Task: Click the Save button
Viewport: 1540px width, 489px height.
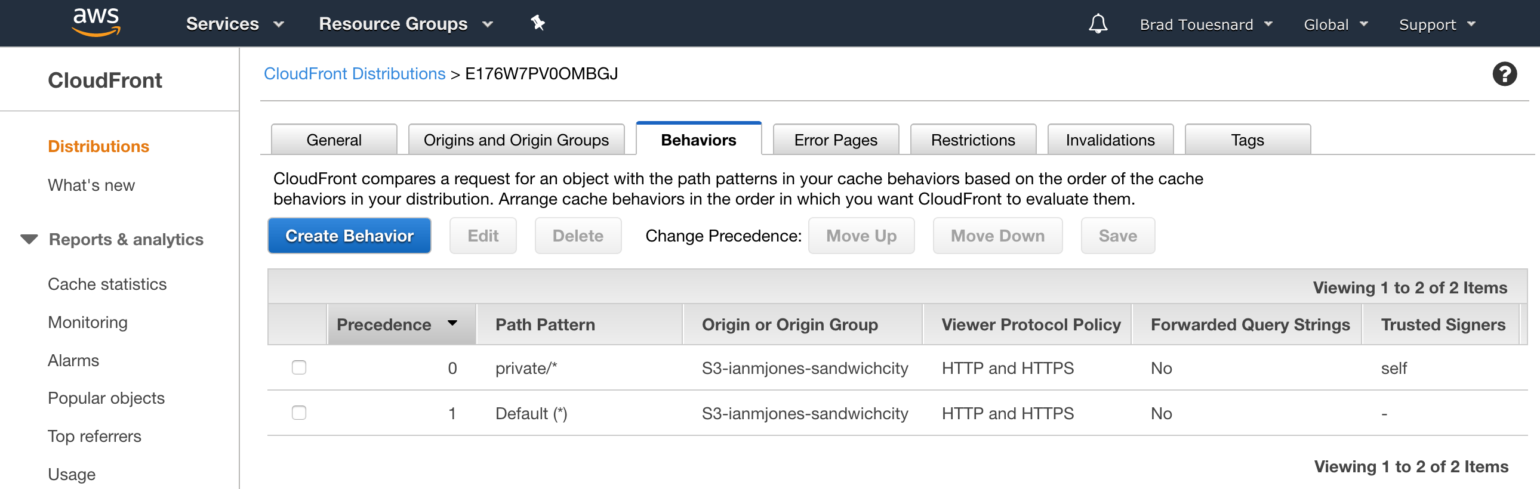Action: pos(1118,236)
